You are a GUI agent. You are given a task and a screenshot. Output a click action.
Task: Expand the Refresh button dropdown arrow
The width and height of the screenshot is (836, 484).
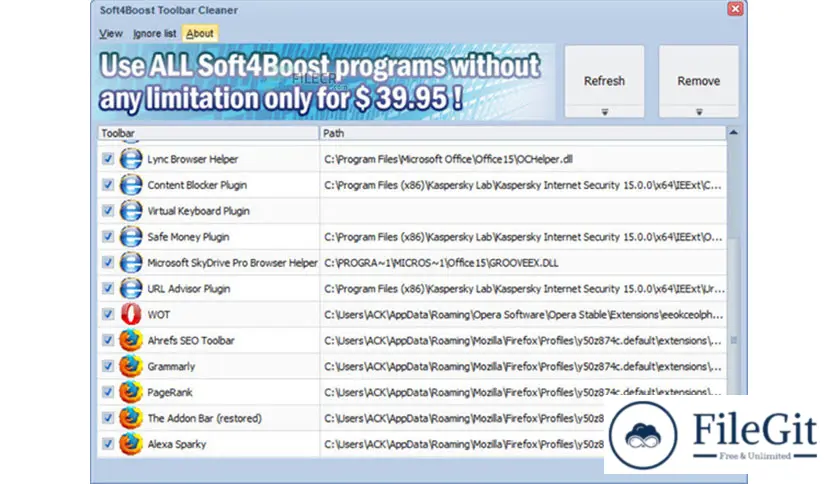click(605, 112)
